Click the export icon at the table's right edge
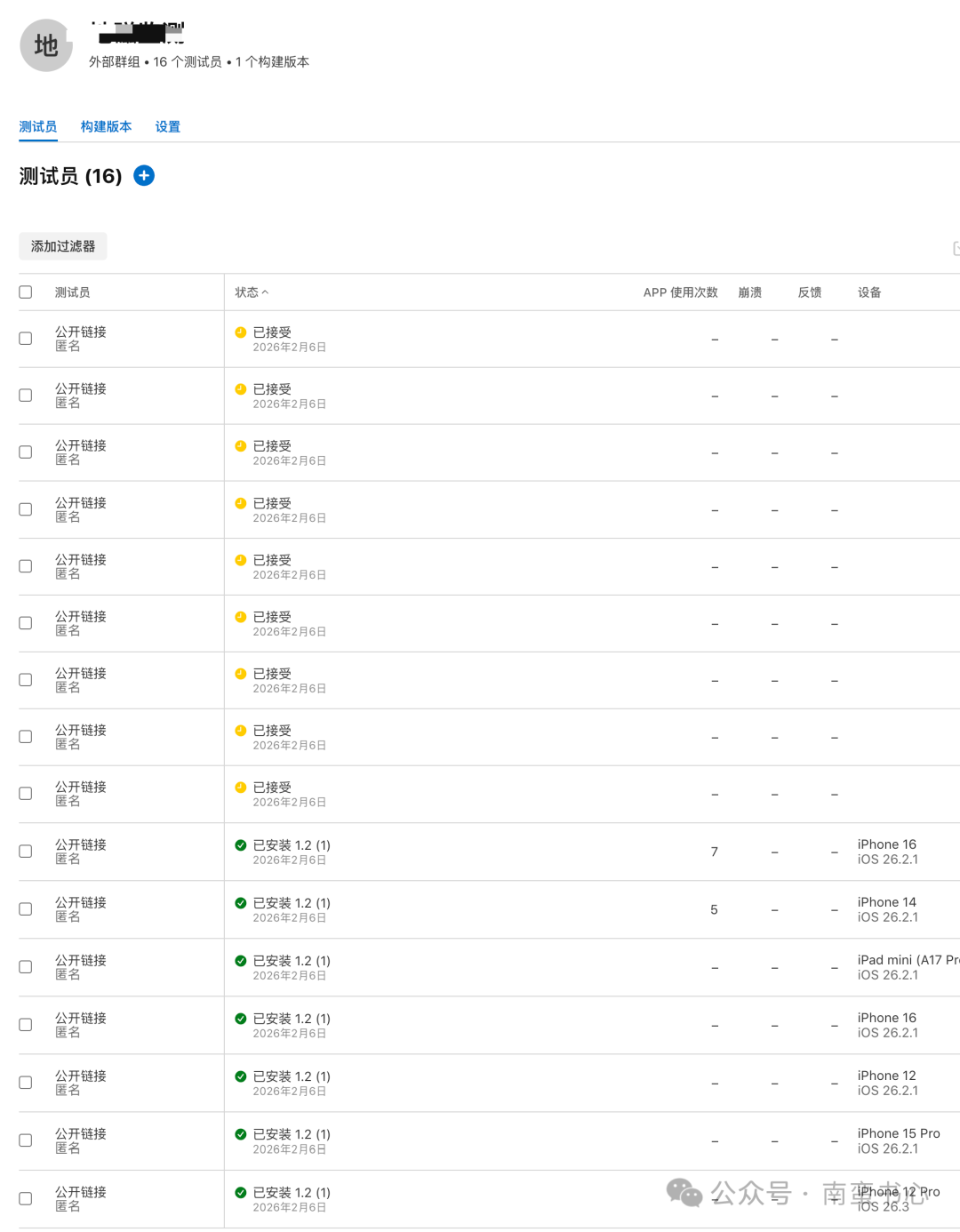Viewport: 960px width, 1232px height. [956, 248]
